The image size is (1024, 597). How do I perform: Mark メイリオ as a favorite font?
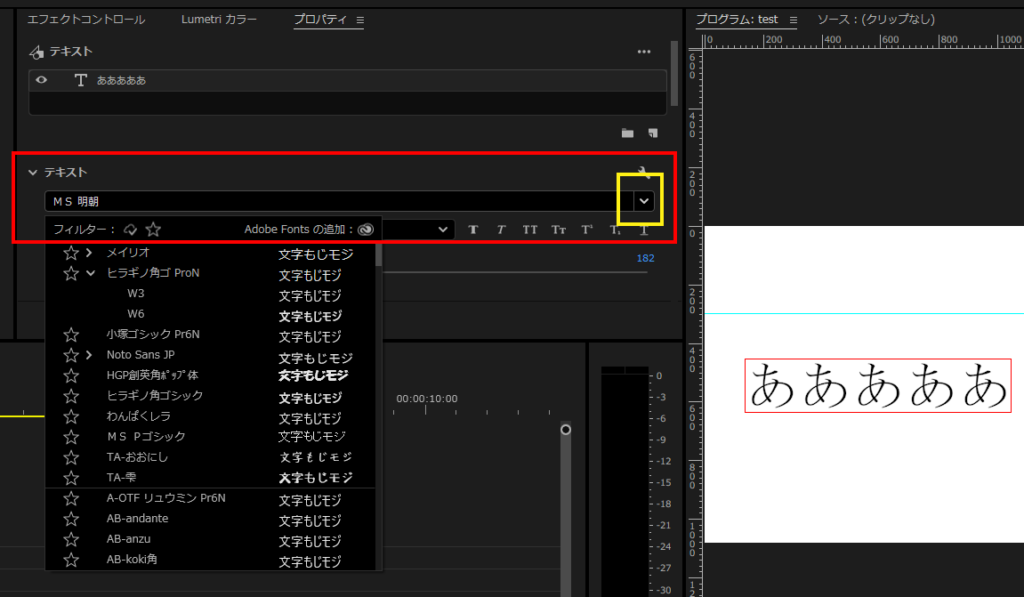(x=71, y=254)
